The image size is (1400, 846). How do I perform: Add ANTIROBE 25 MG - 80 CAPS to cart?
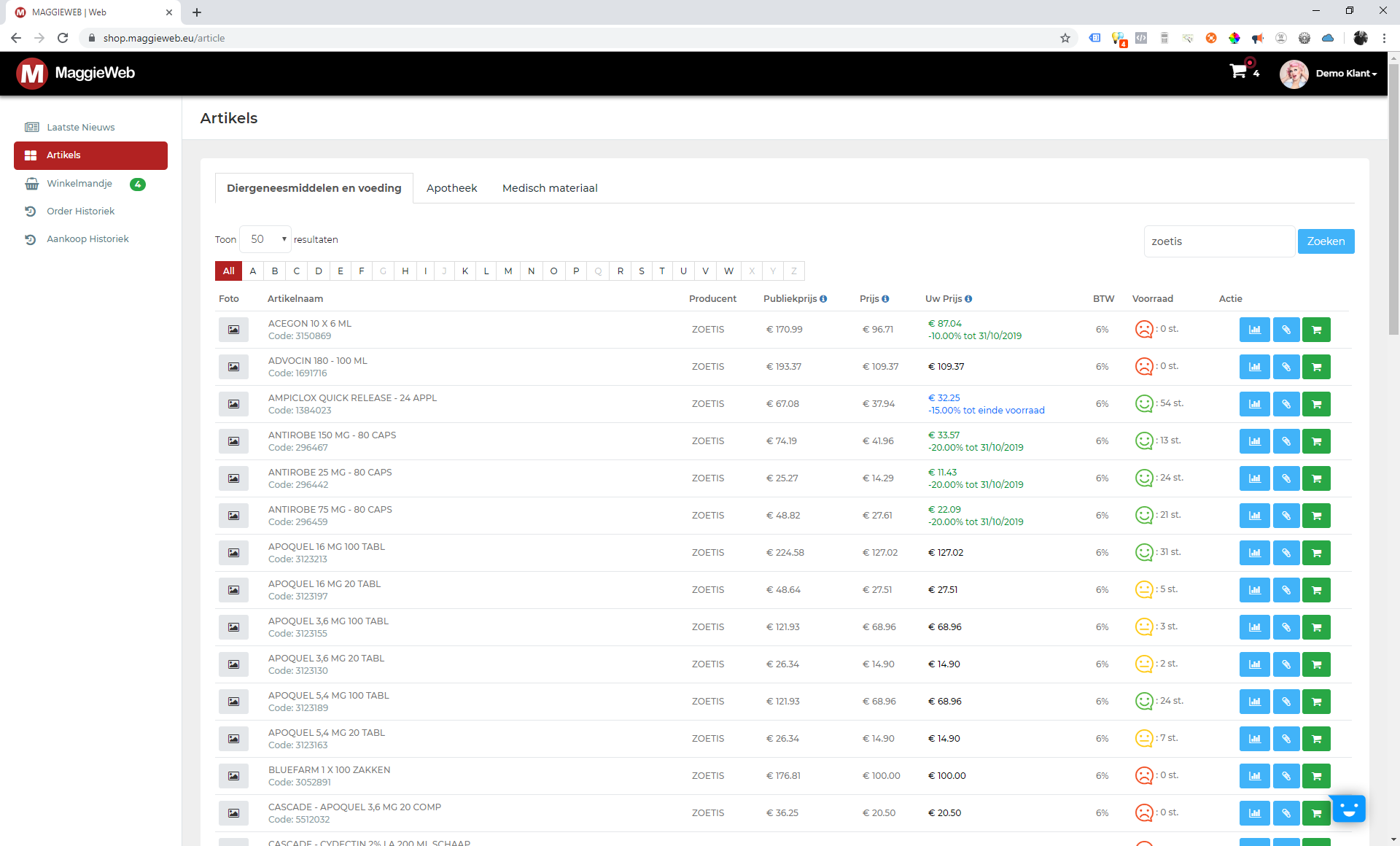[1316, 478]
